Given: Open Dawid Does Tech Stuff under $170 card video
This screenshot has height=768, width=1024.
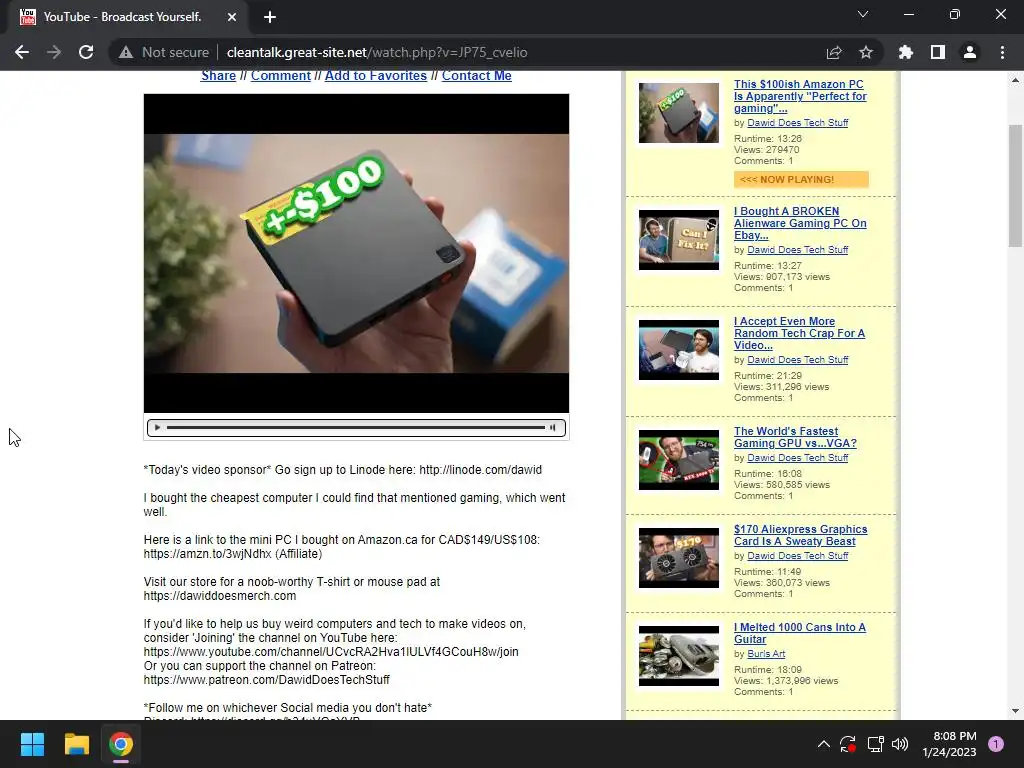Looking at the screenshot, I should click(x=797, y=556).
